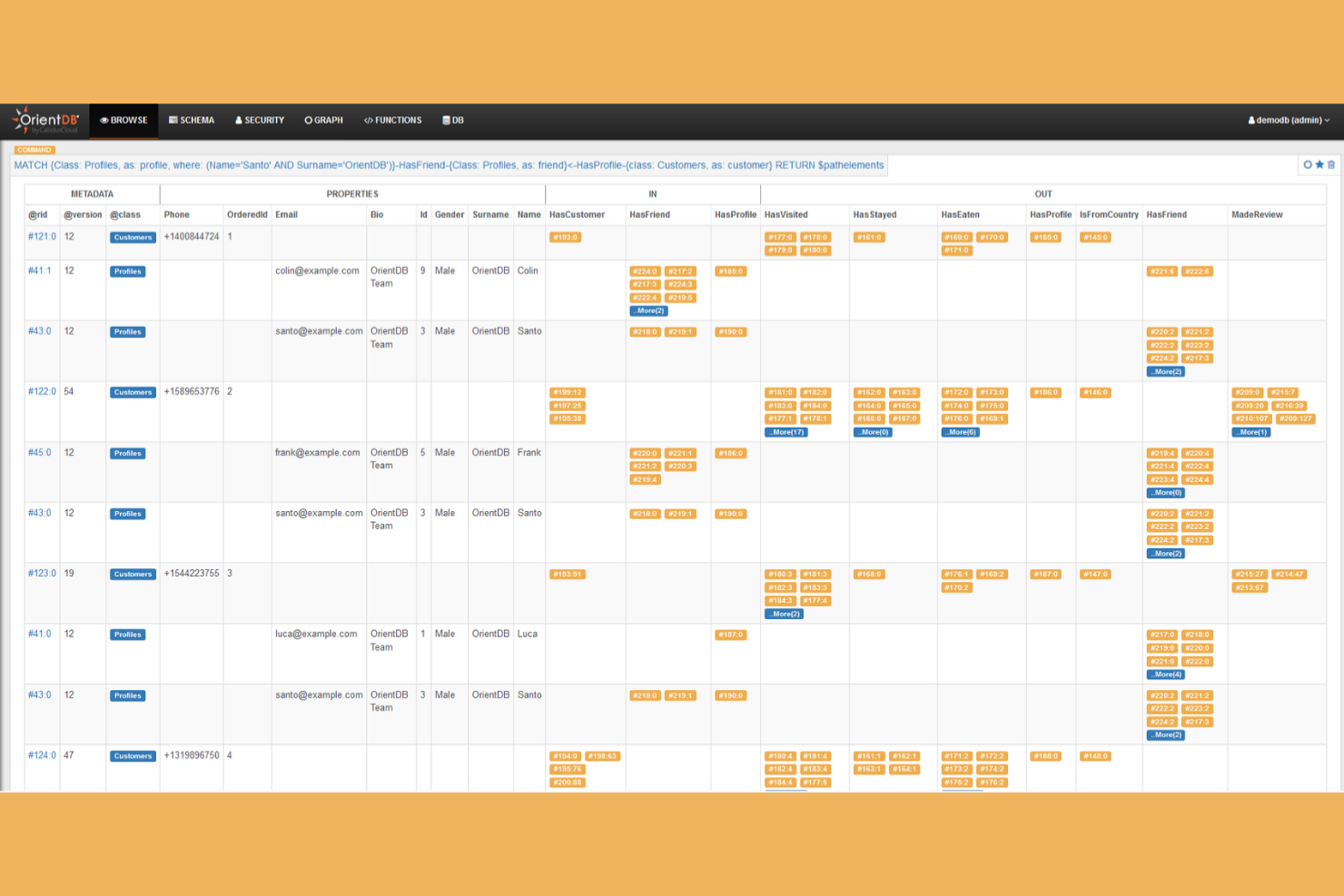Click the #193:0 link in HasCustomer column
The height and width of the screenshot is (896, 1344).
pos(567,237)
